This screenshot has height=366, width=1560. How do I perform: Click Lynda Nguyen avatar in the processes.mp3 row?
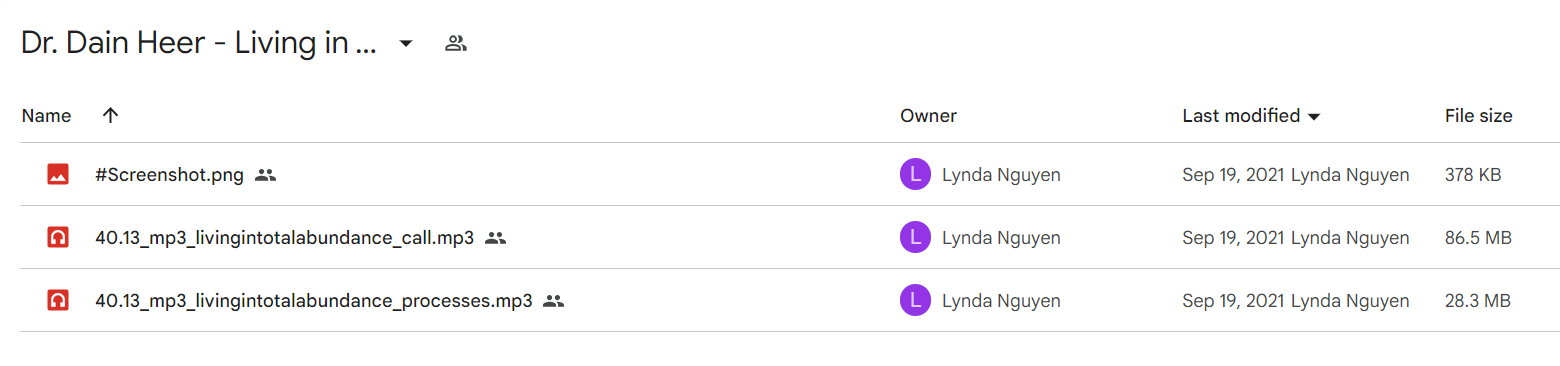point(915,300)
